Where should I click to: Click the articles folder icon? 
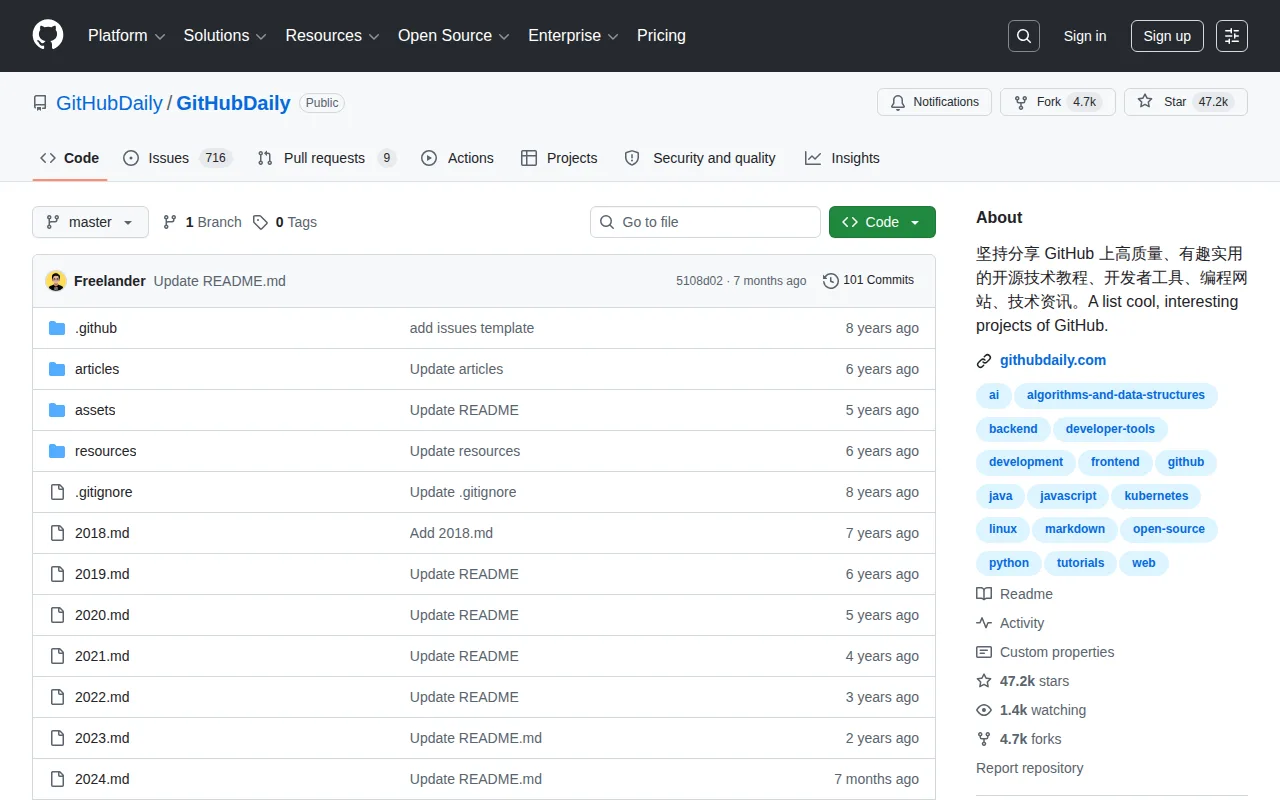(x=57, y=369)
